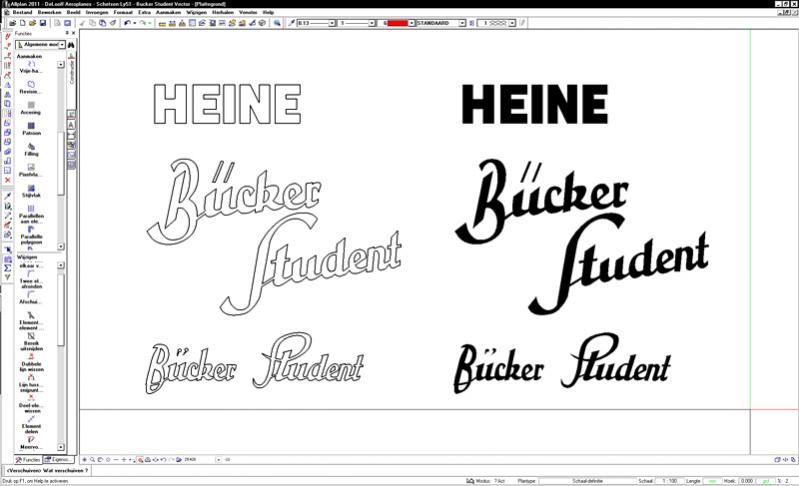
Task: Switch to the Eigenschappen tab
Action: point(59,460)
